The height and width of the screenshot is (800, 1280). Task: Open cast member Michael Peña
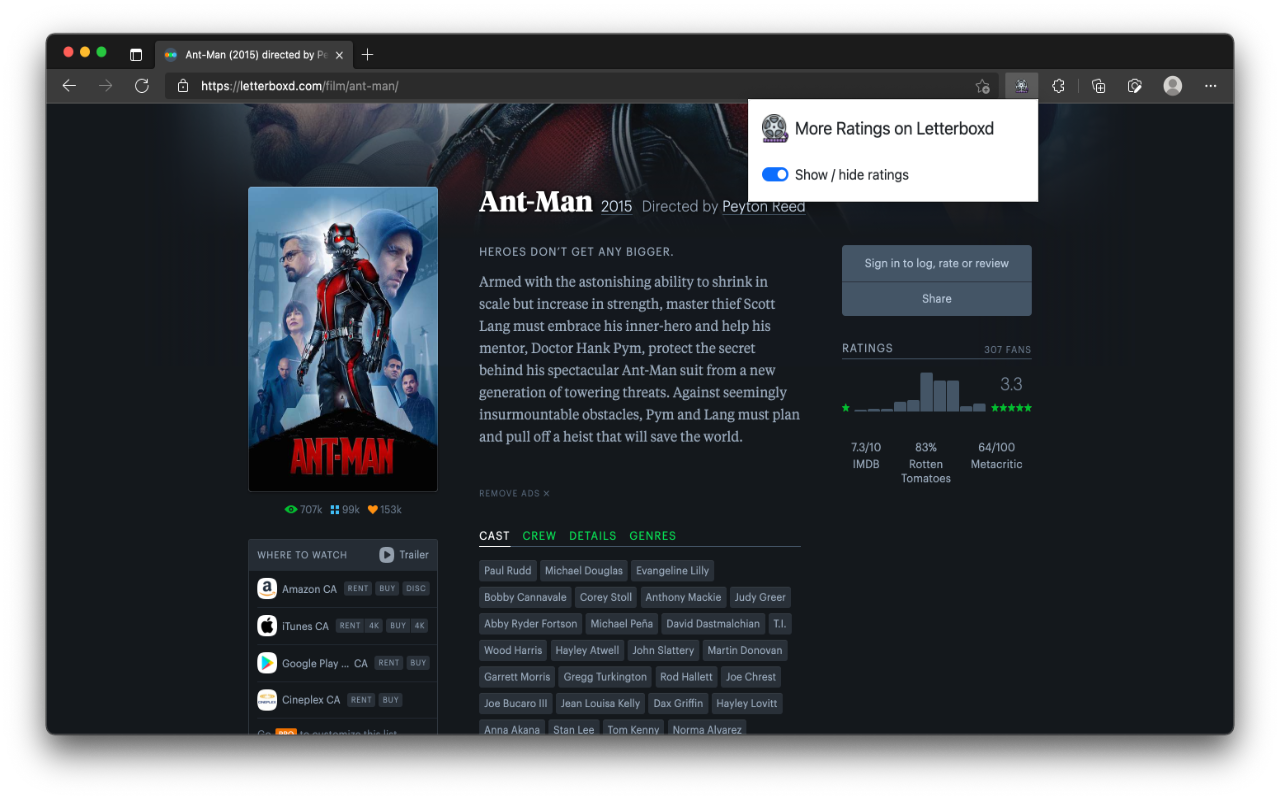coord(622,624)
